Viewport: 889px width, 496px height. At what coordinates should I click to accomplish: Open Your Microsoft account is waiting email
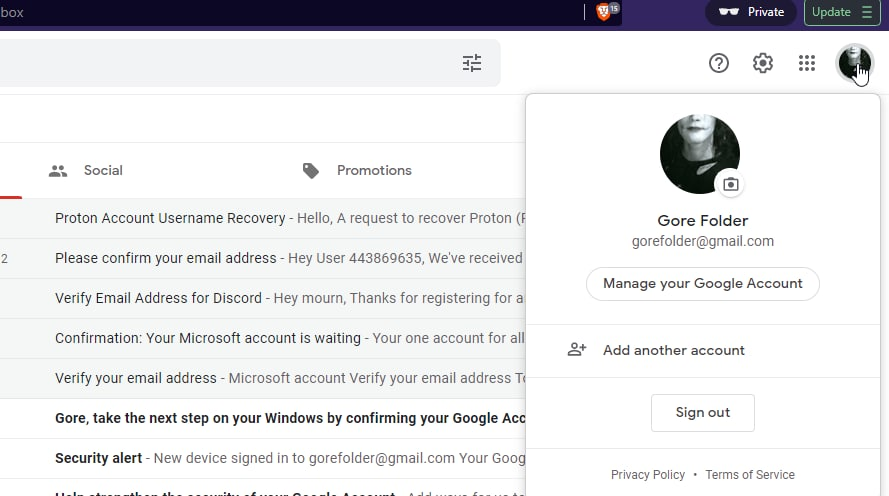tap(263, 338)
